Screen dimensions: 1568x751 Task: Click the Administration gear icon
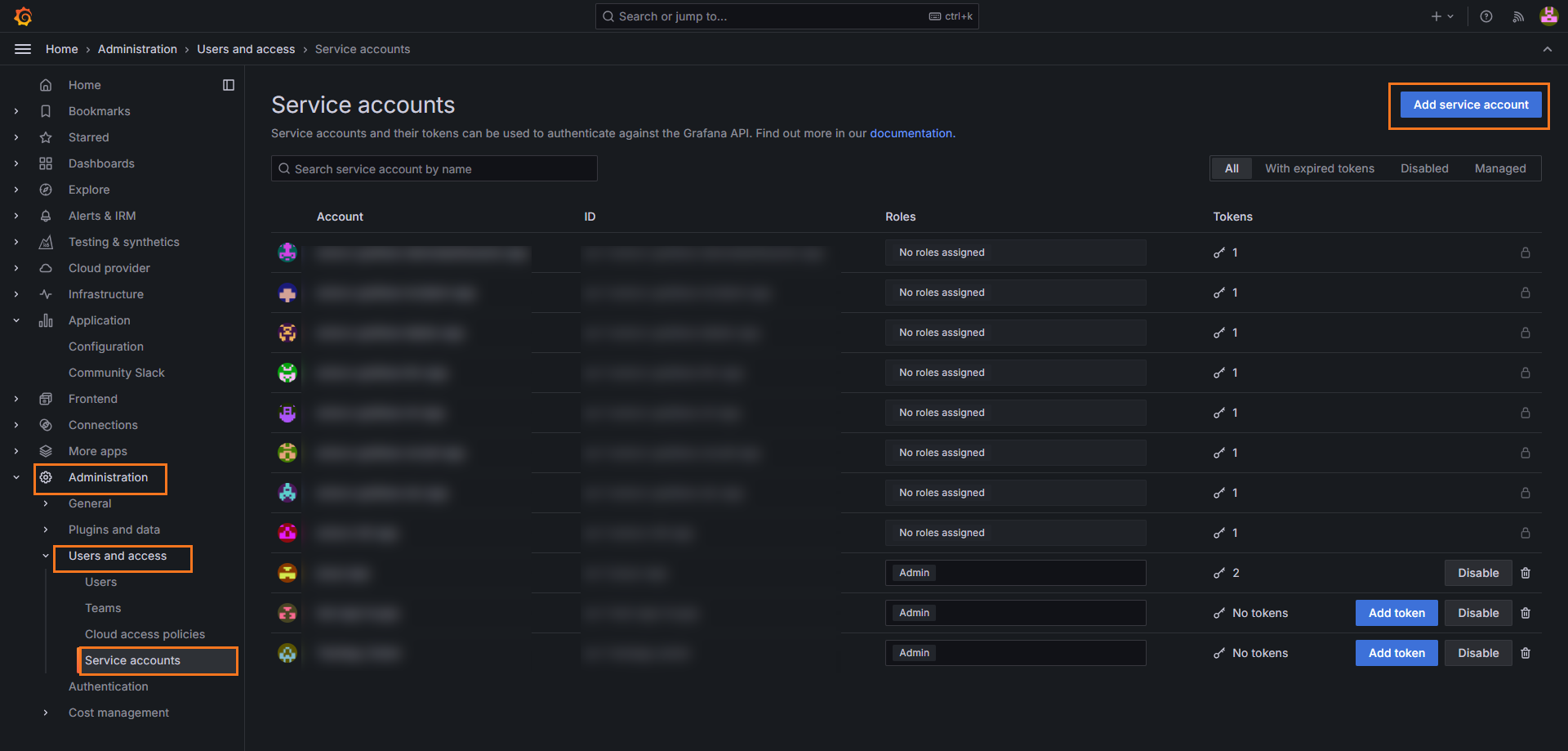click(46, 477)
